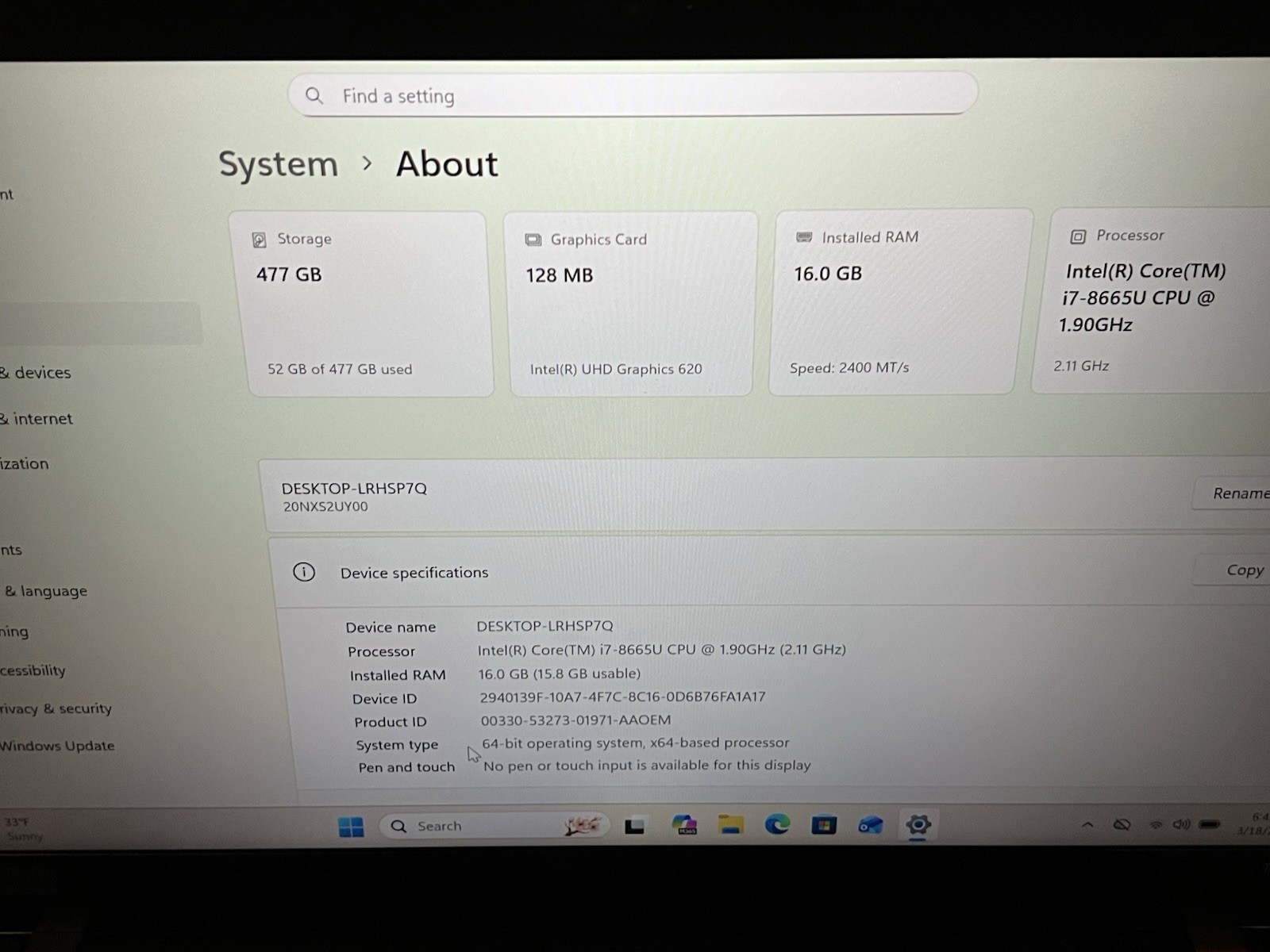Open the taskbar clock and date

(x=1256, y=823)
